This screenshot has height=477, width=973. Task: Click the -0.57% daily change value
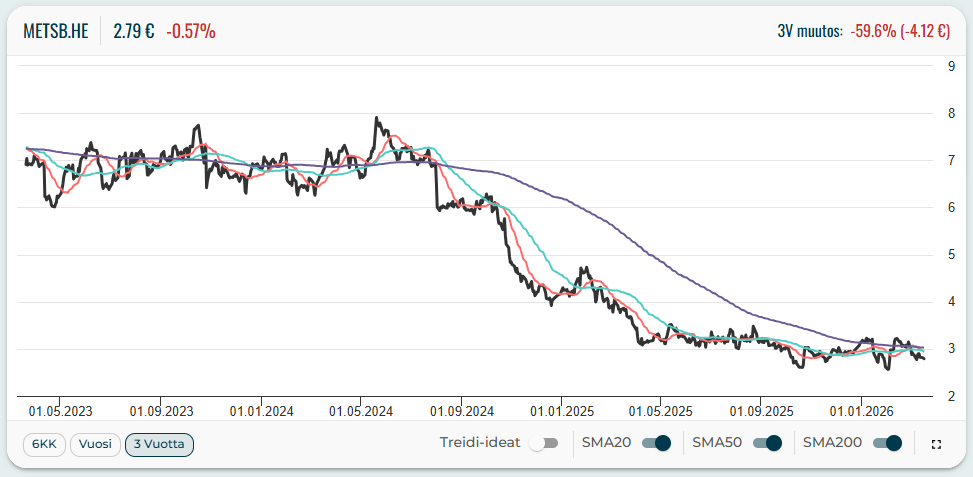pyautogui.click(x=192, y=31)
